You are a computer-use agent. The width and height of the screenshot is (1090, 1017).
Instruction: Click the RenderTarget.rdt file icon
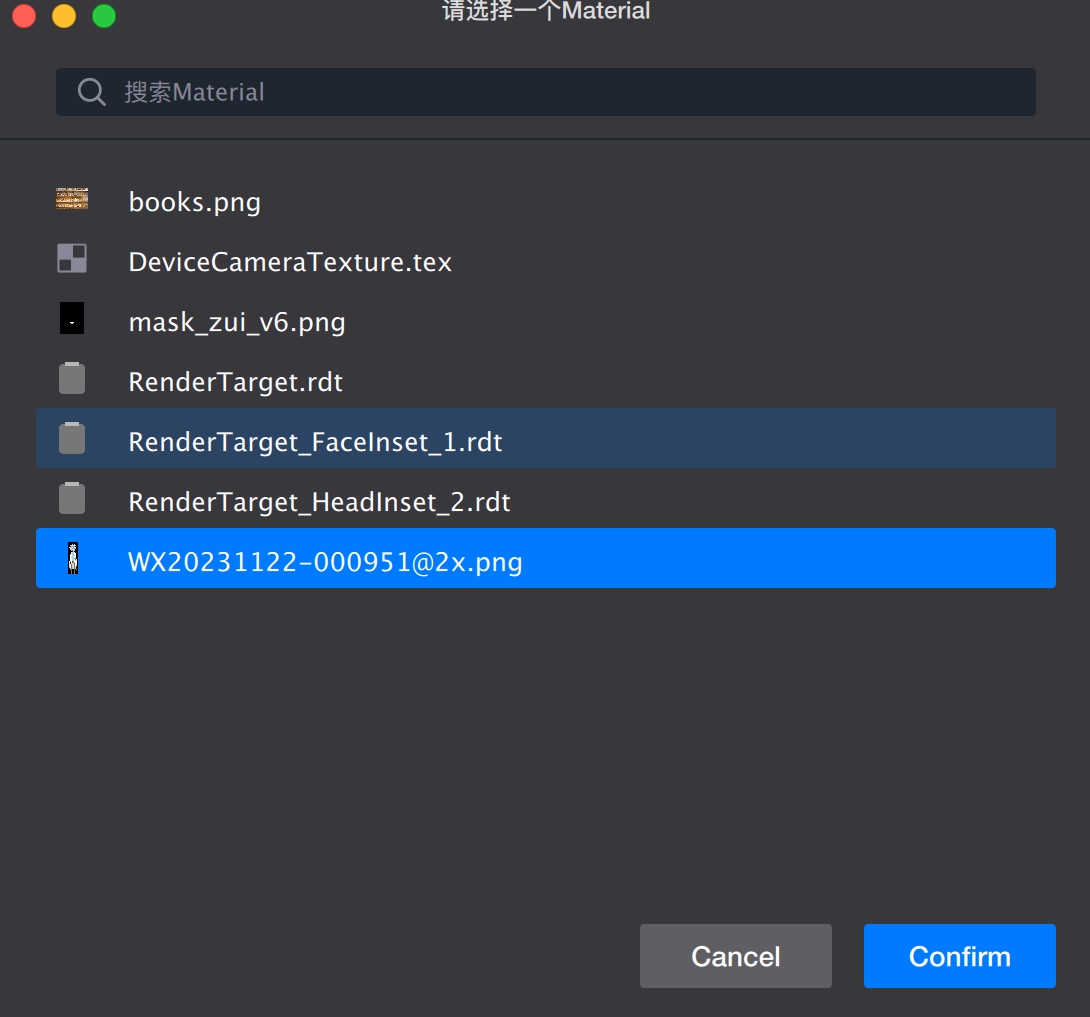72,379
